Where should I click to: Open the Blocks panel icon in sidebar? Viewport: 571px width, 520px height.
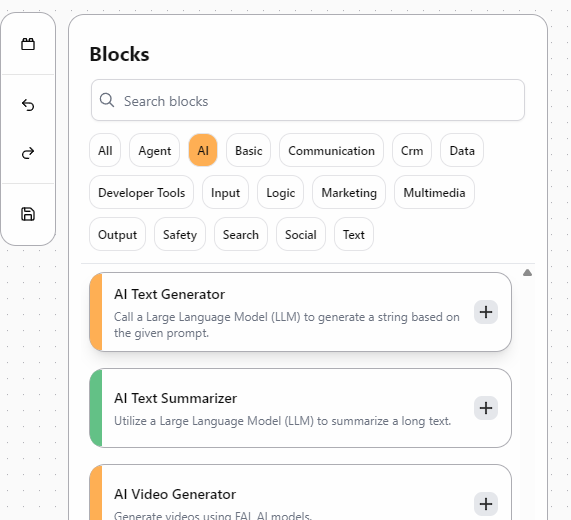[x=28, y=44]
